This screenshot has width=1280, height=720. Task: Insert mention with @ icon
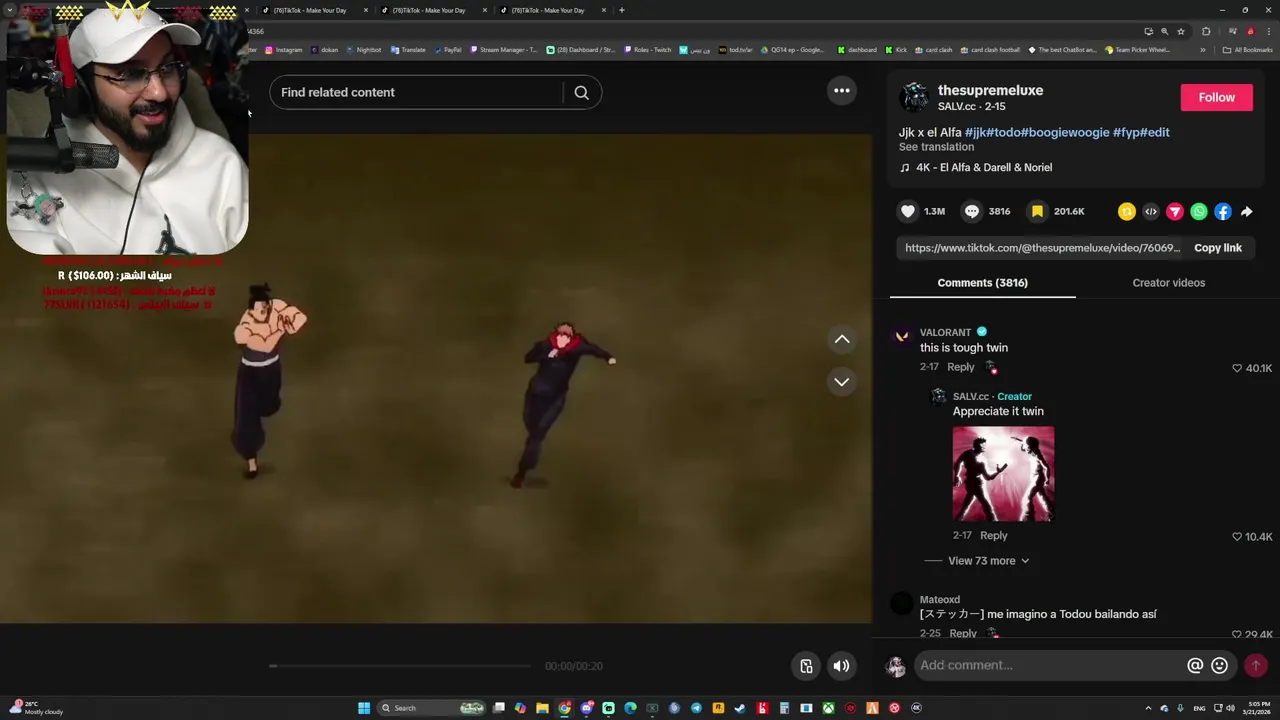coord(1195,665)
